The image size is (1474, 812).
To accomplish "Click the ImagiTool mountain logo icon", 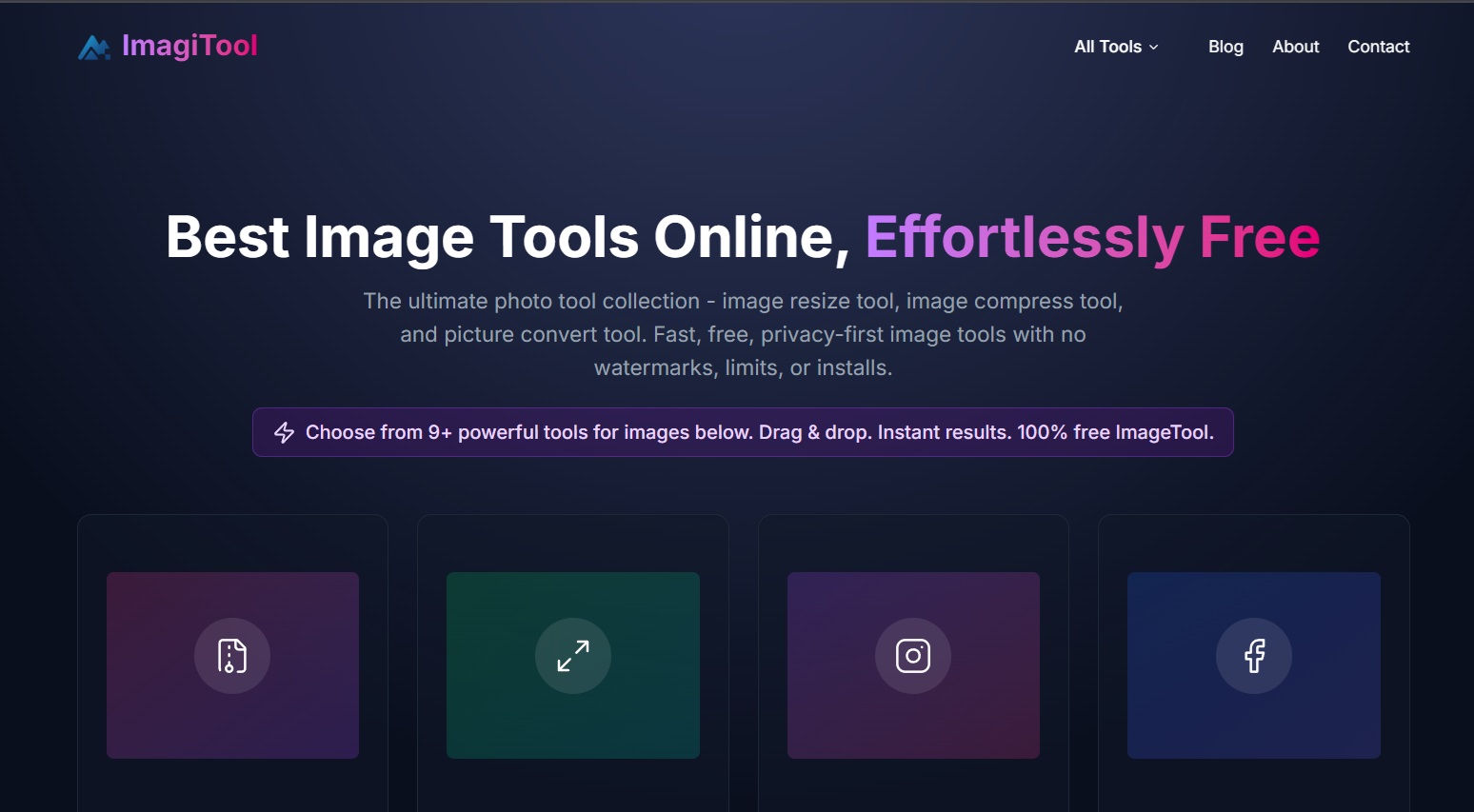I will pyautogui.click(x=93, y=47).
